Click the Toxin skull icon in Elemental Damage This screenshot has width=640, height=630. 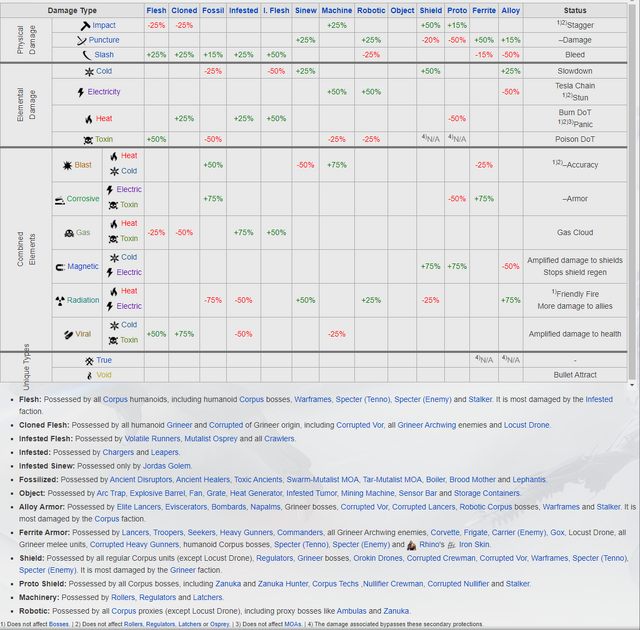(x=88, y=140)
